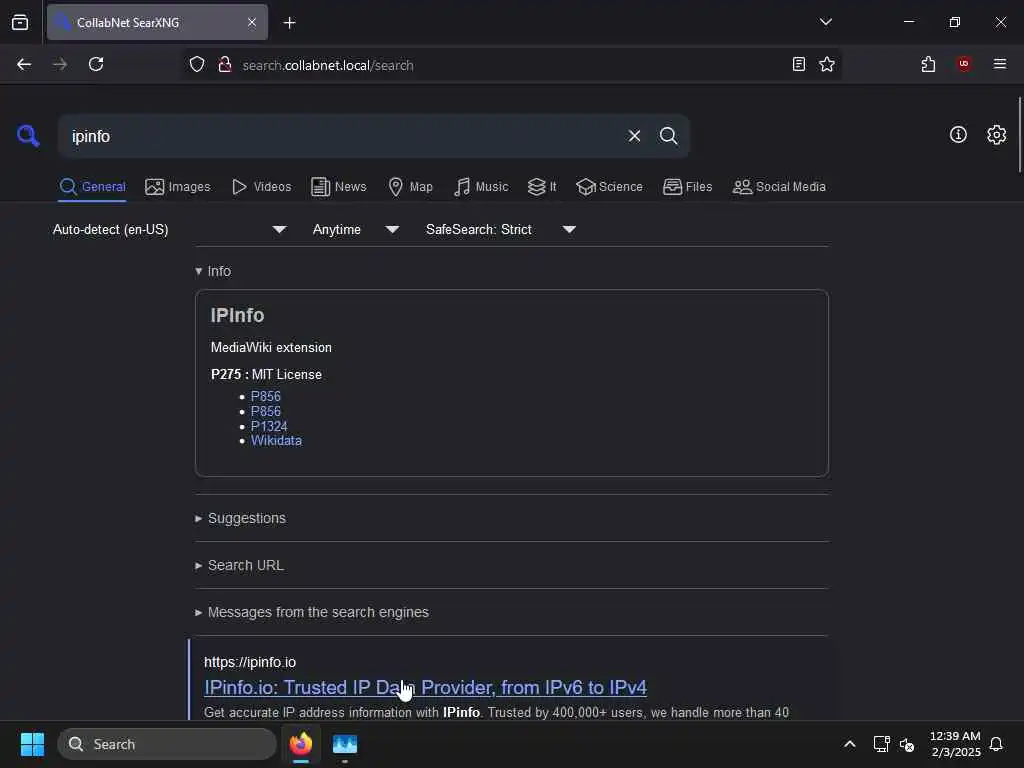Select the General search tab
Image resolution: width=1024 pixels, height=768 pixels.
(92, 187)
